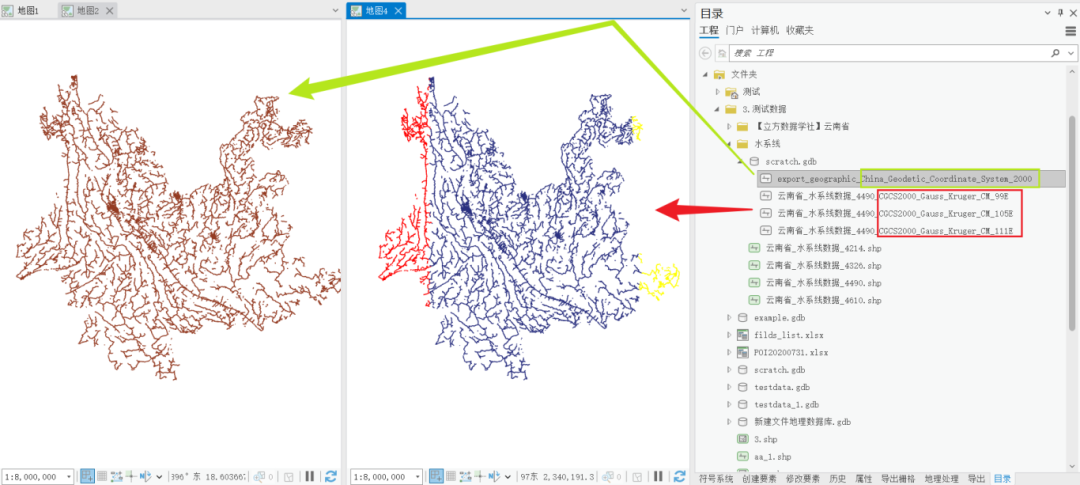Select the 收藏夹 catalog tab
The width and height of the screenshot is (1080, 485).
click(800, 30)
